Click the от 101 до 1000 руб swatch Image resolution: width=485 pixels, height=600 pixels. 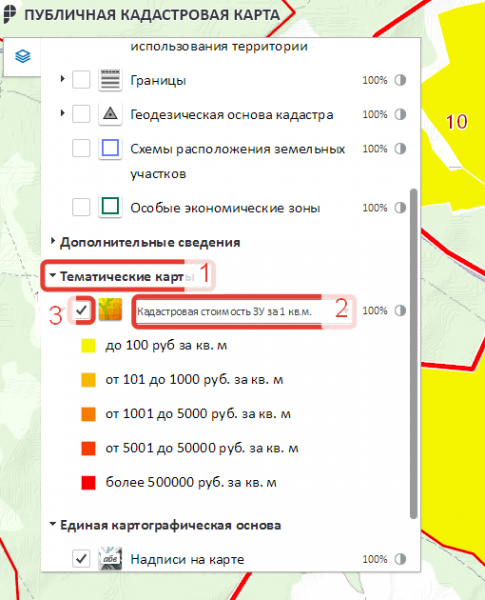point(88,380)
